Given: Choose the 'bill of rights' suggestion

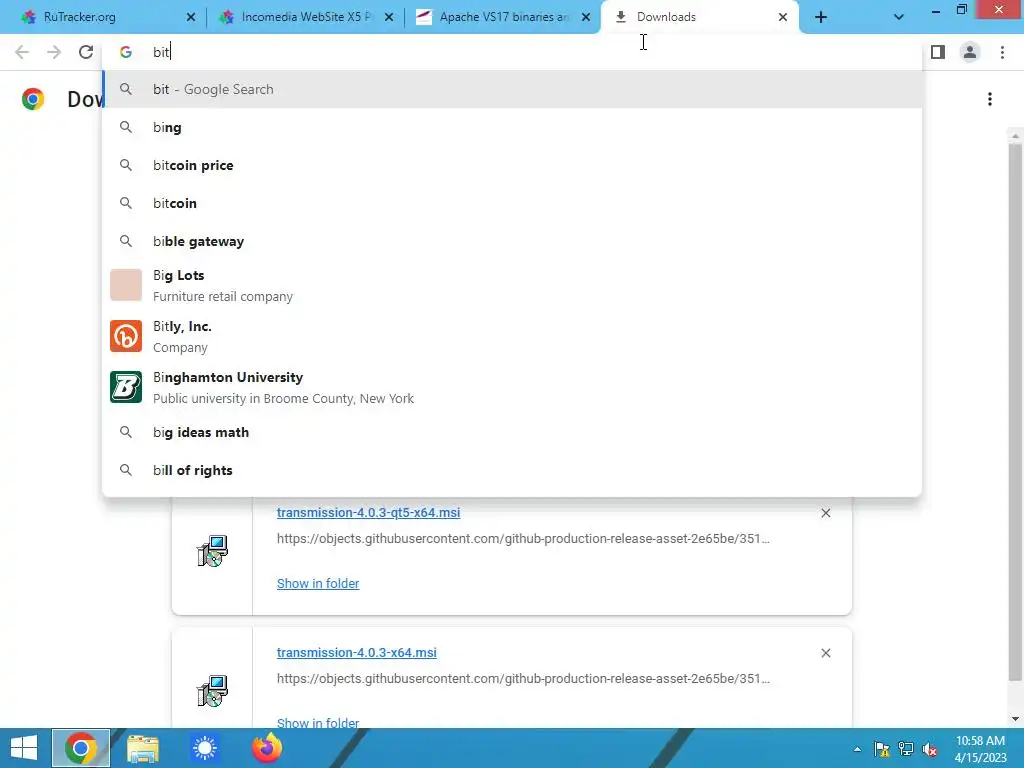Looking at the screenshot, I should pos(512,470).
